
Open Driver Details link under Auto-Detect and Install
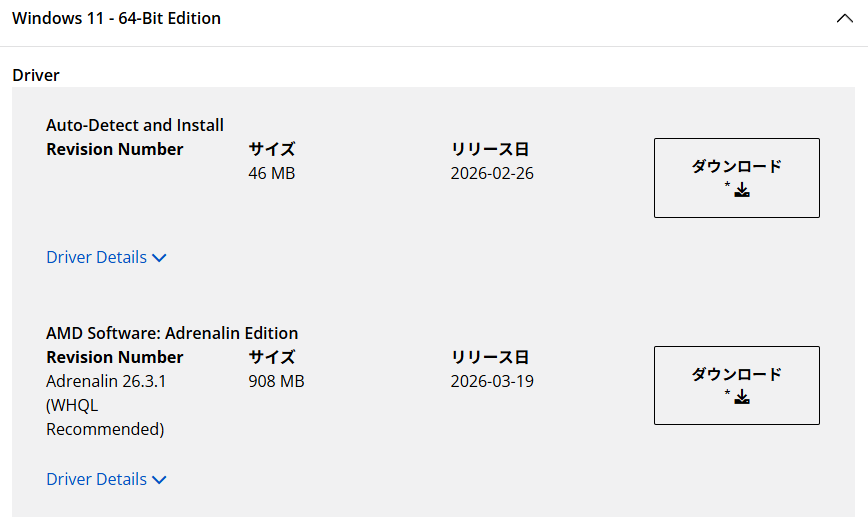[96, 257]
